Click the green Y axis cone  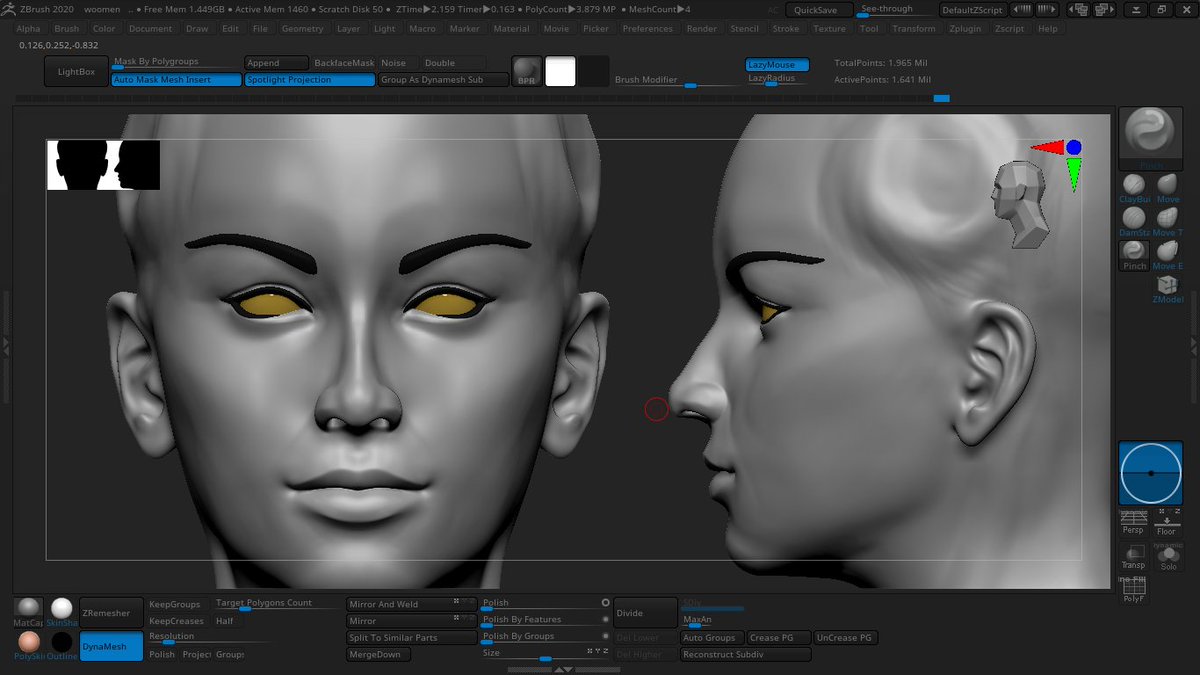pos(1074,175)
